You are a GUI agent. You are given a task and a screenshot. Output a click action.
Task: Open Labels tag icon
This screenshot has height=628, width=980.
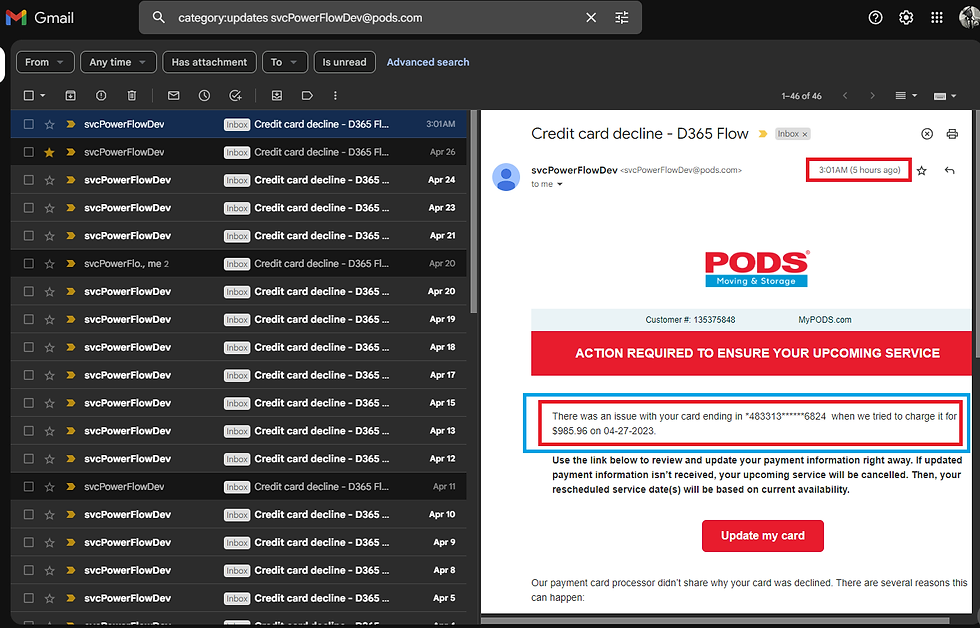point(307,96)
